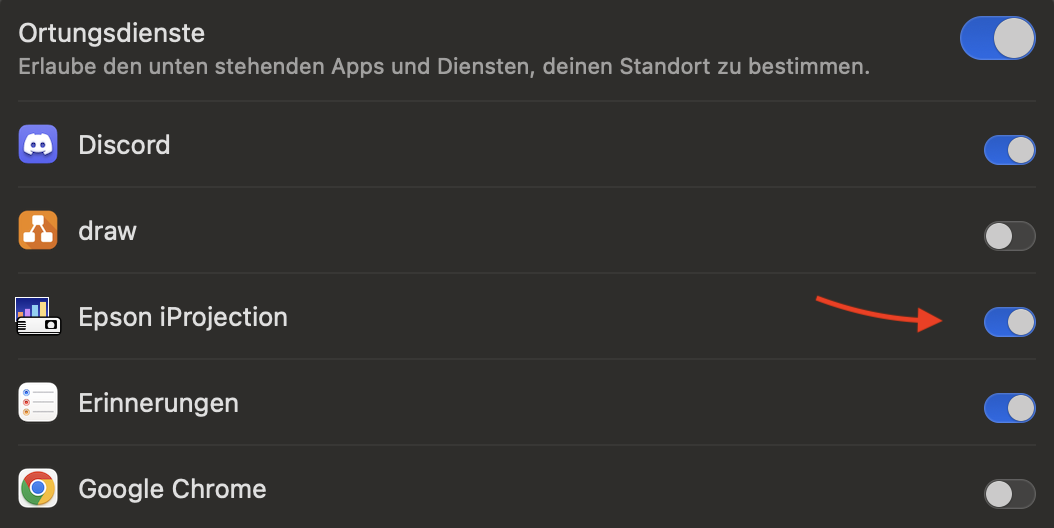The width and height of the screenshot is (1054, 528).
Task: Select the Discord label text
Action: pos(124,145)
